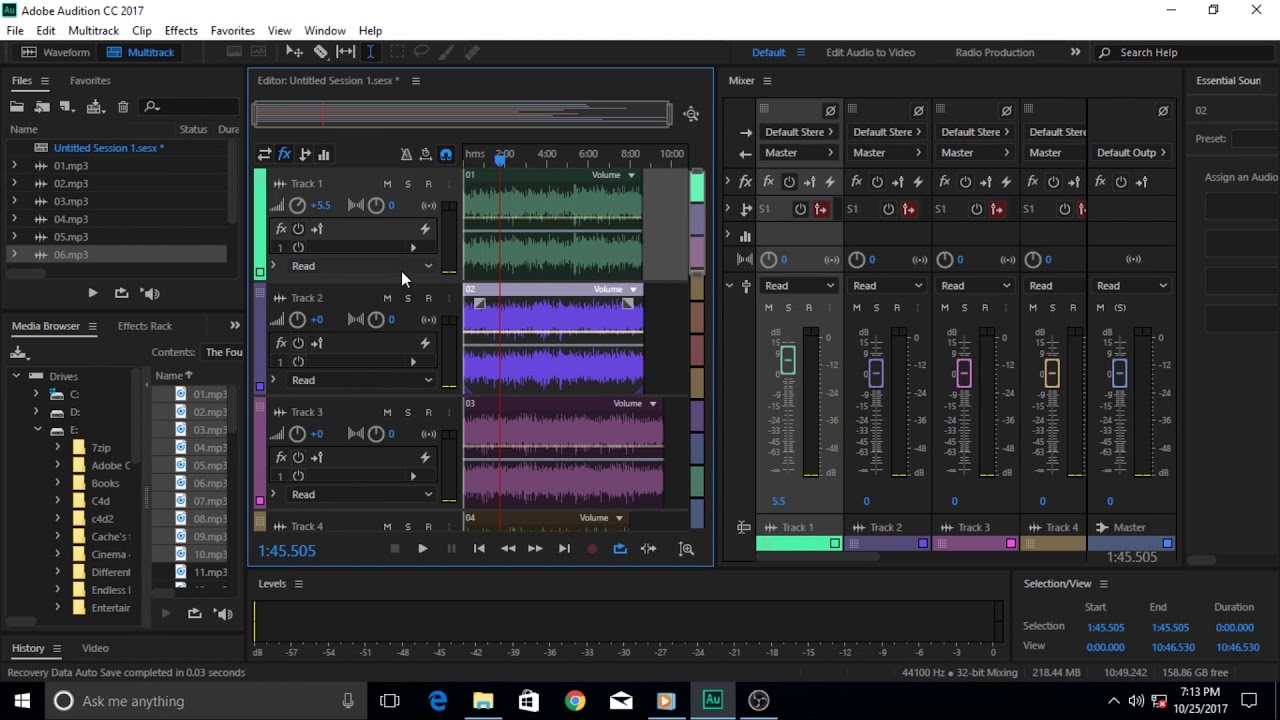1280x720 pixels.
Task: Toggle snapping magnet icon
Action: tap(446, 154)
